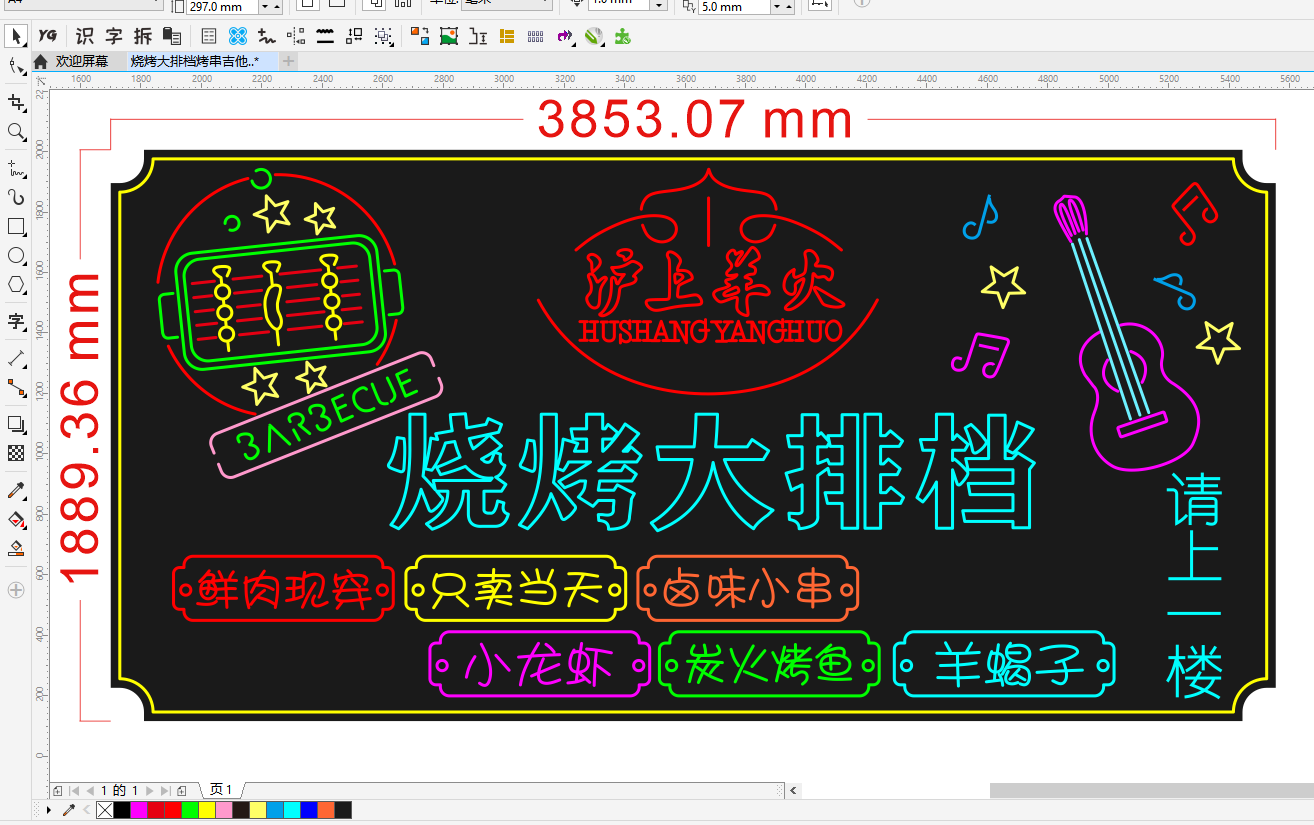This screenshot has width=1314, height=825.
Task: Switch to the 页1 page tab
Action: coord(221,790)
